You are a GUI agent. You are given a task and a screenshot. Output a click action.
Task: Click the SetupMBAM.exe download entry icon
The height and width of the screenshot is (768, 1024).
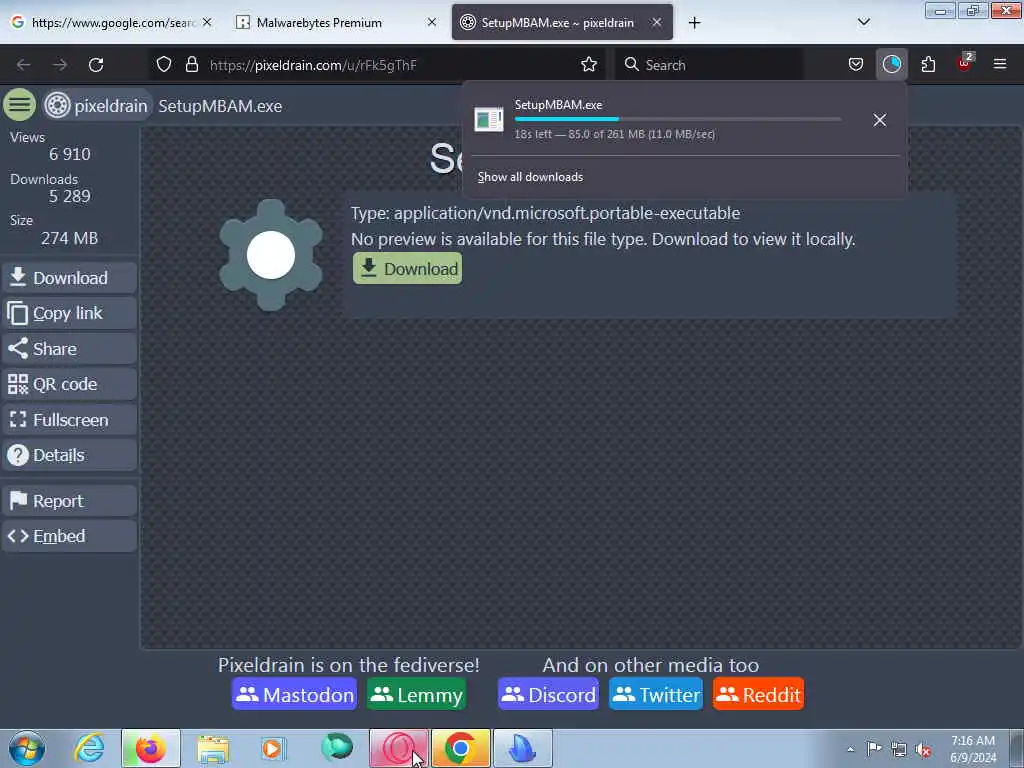(x=489, y=120)
